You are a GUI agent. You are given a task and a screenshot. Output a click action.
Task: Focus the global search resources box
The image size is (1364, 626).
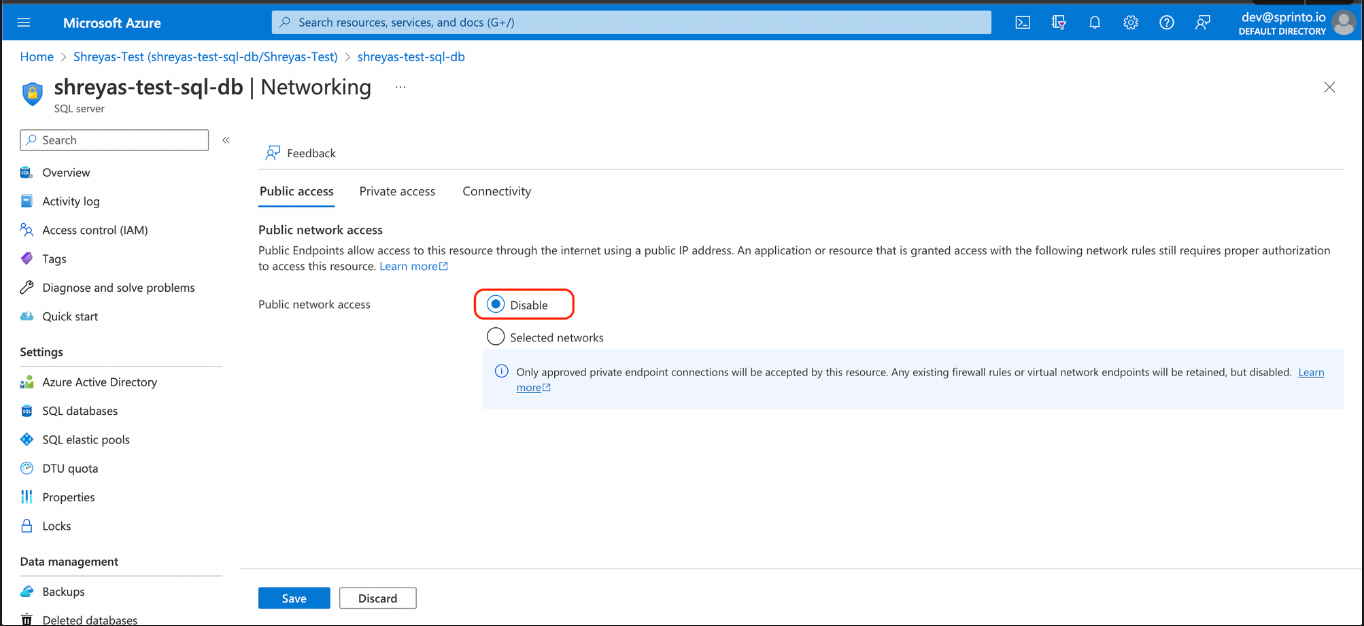click(x=631, y=22)
